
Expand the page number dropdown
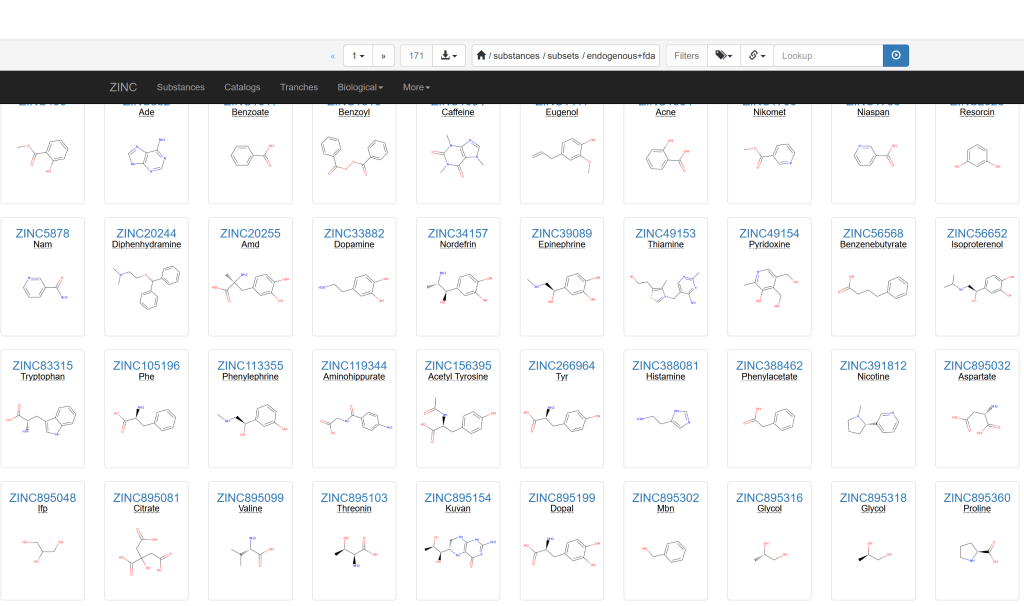pyautogui.click(x=357, y=56)
